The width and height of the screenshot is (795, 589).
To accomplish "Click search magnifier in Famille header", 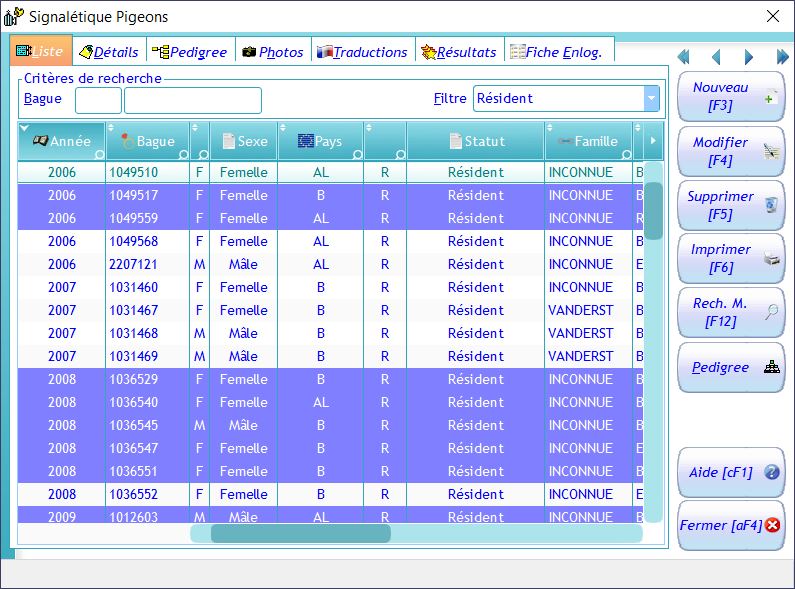I will (627, 154).
